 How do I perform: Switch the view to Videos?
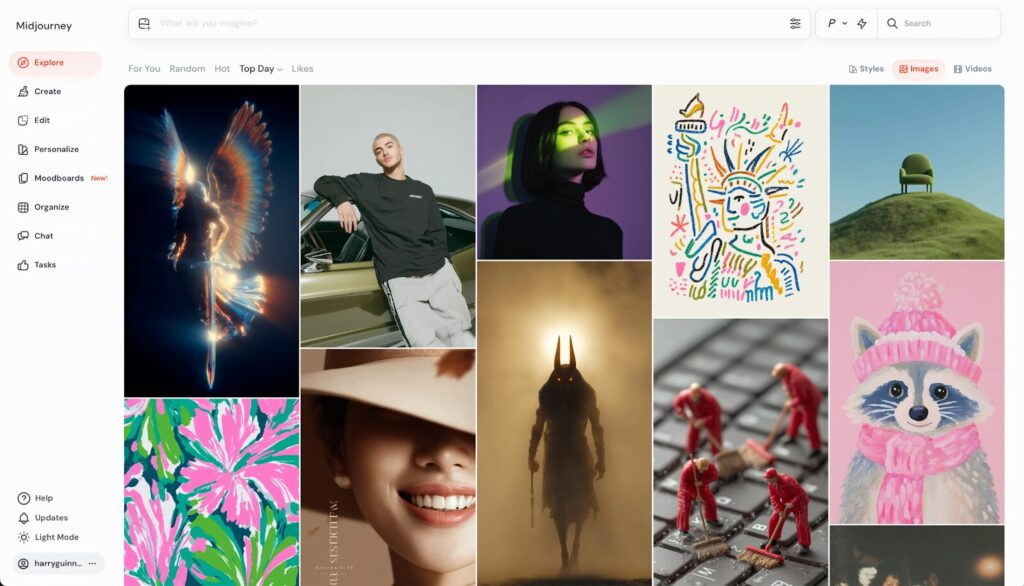(972, 69)
